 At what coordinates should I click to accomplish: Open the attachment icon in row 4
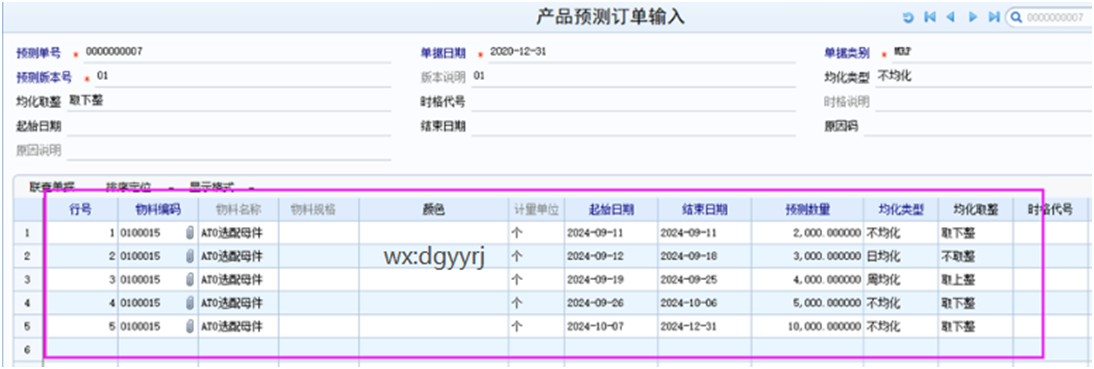(x=190, y=303)
